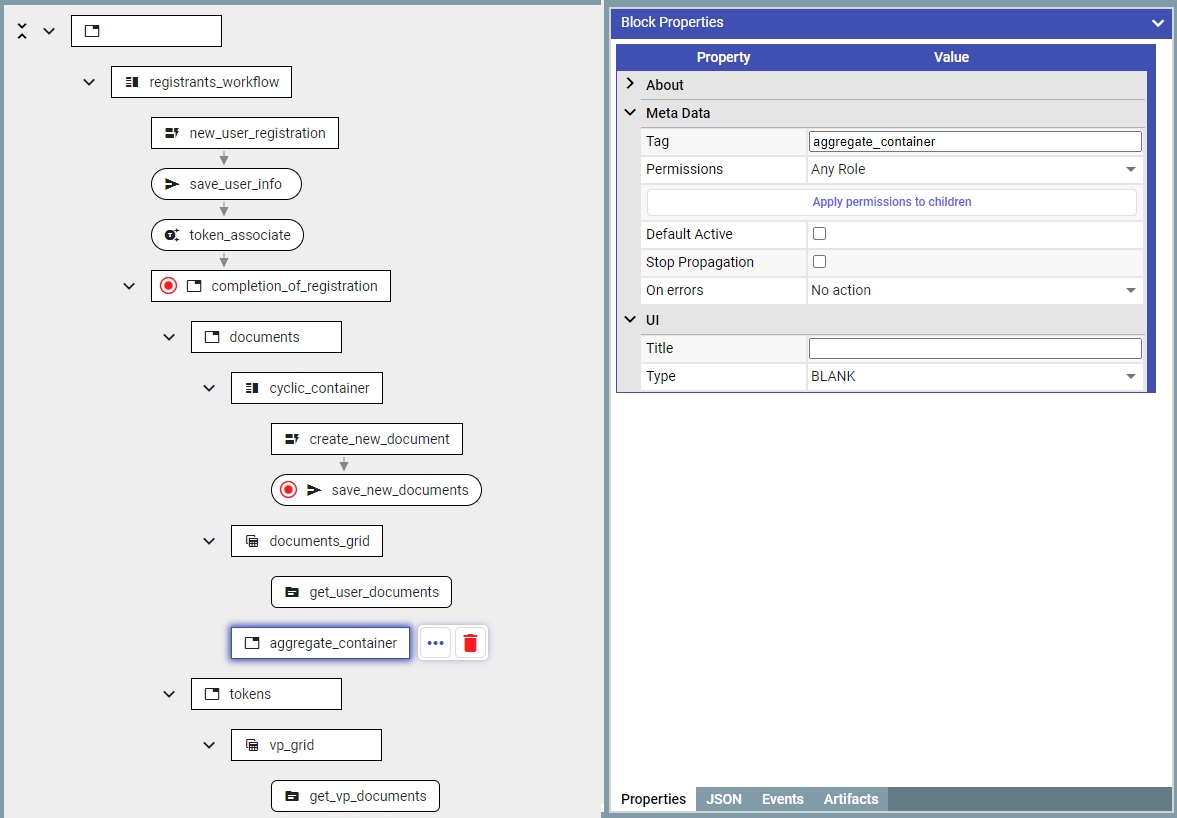Open the On errors dropdown
Viewport: 1177px width, 818px height.
(x=974, y=290)
